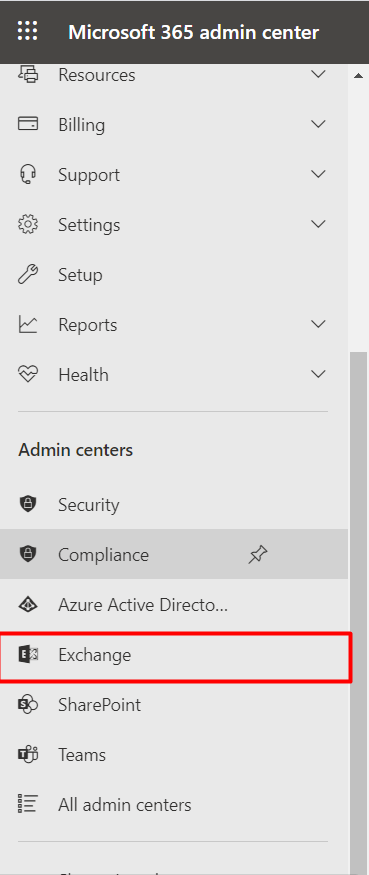Click the Admin centers section heading
This screenshot has height=875, width=369.
click(x=75, y=450)
